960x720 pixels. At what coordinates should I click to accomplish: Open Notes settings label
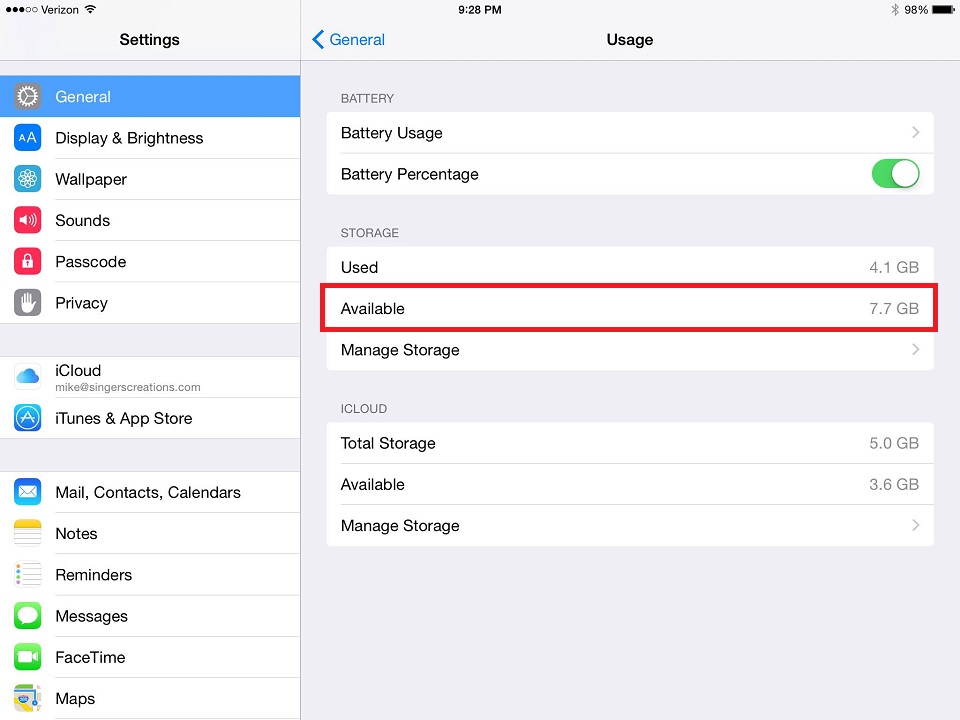click(x=76, y=533)
